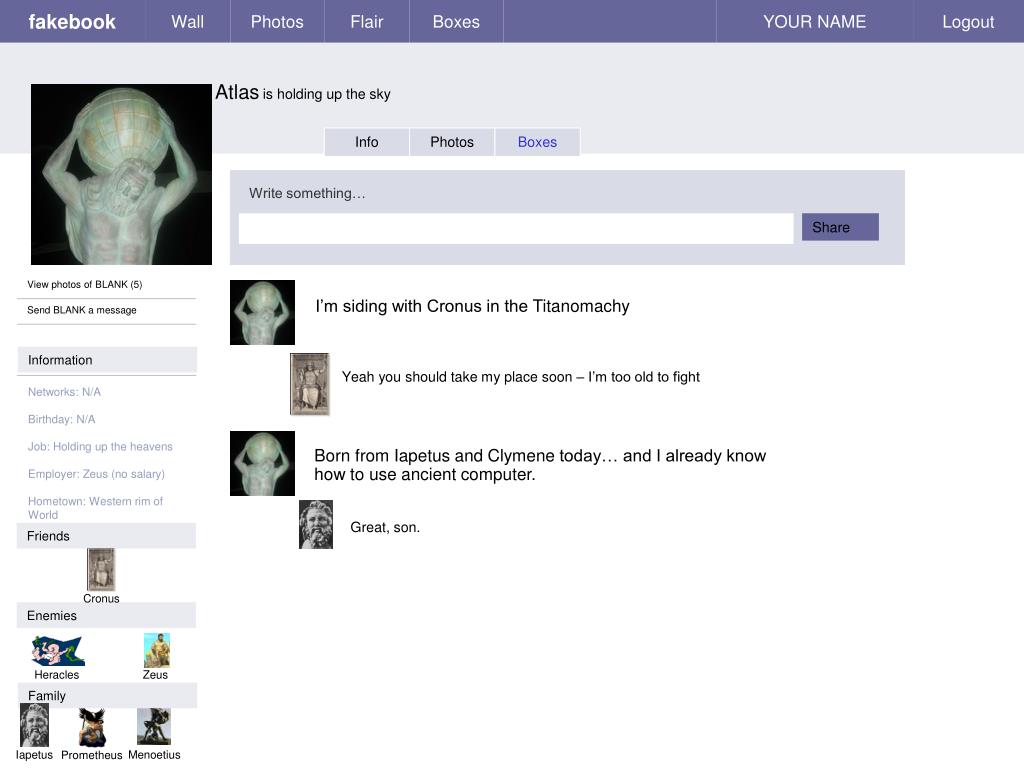Select the Prometheus family thumbnail
The width and height of the screenshot is (1024, 768).
[x=92, y=728]
